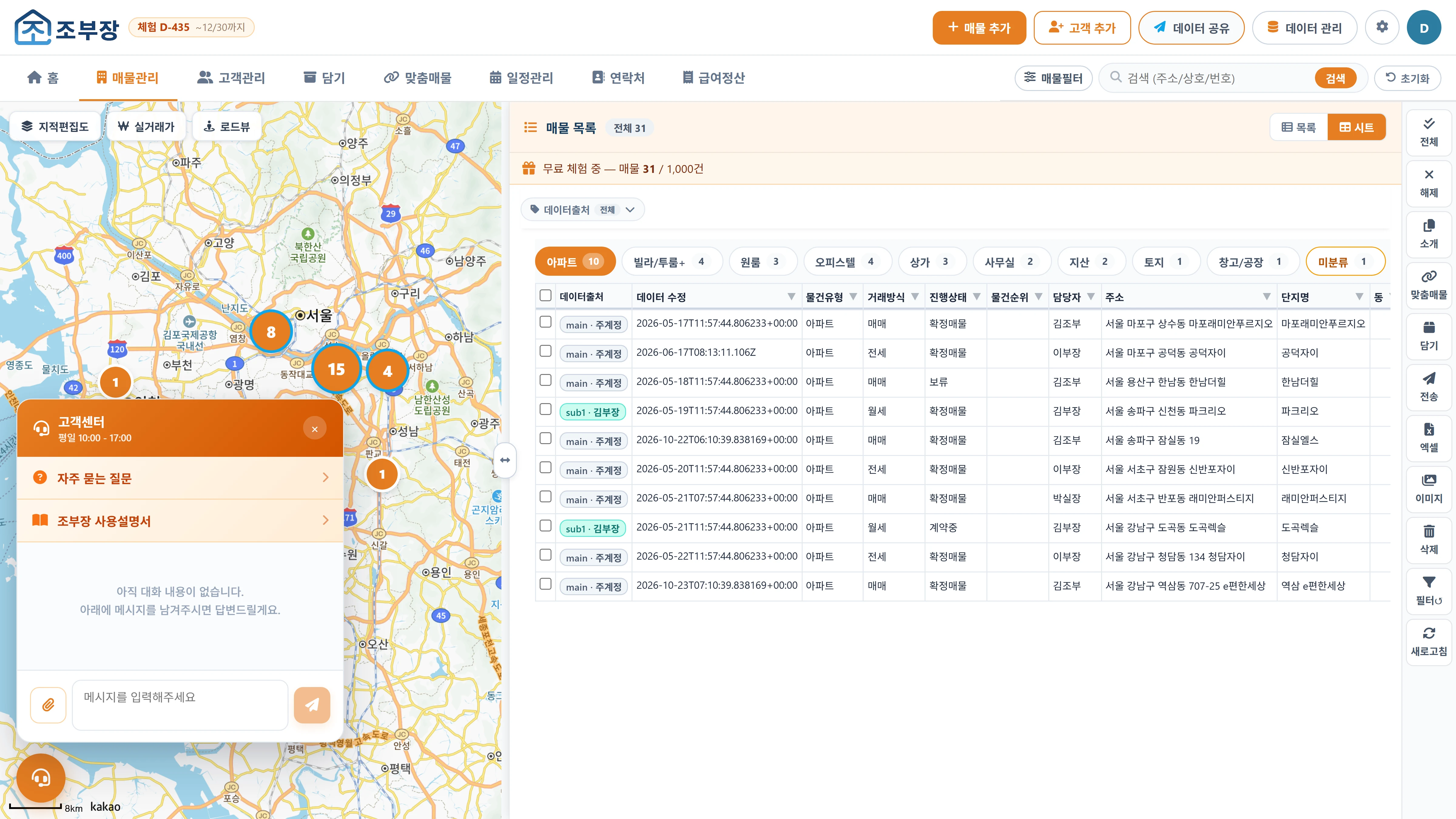The height and width of the screenshot is (819, 1456).
Task: Click the address search input field
Action: (1215, 78)
